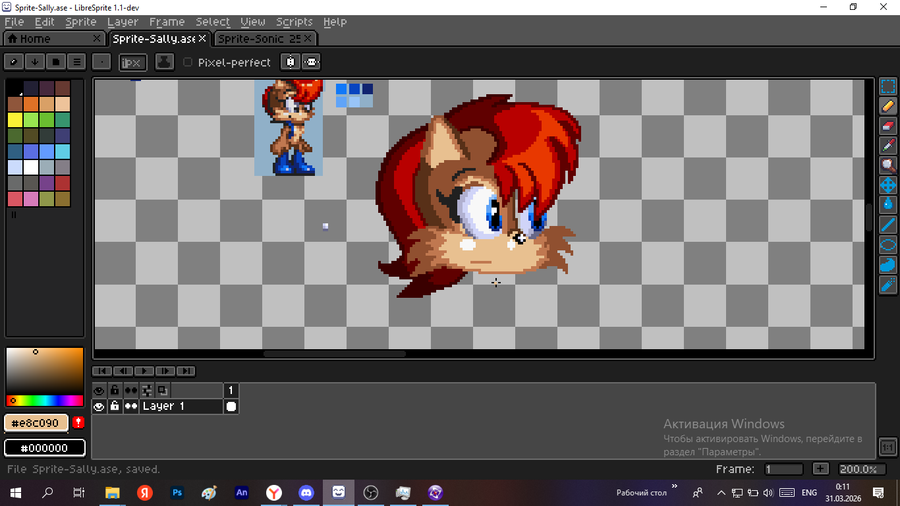Open the Select menu
This screenshot has width=900, height=506.
(212, 22)
